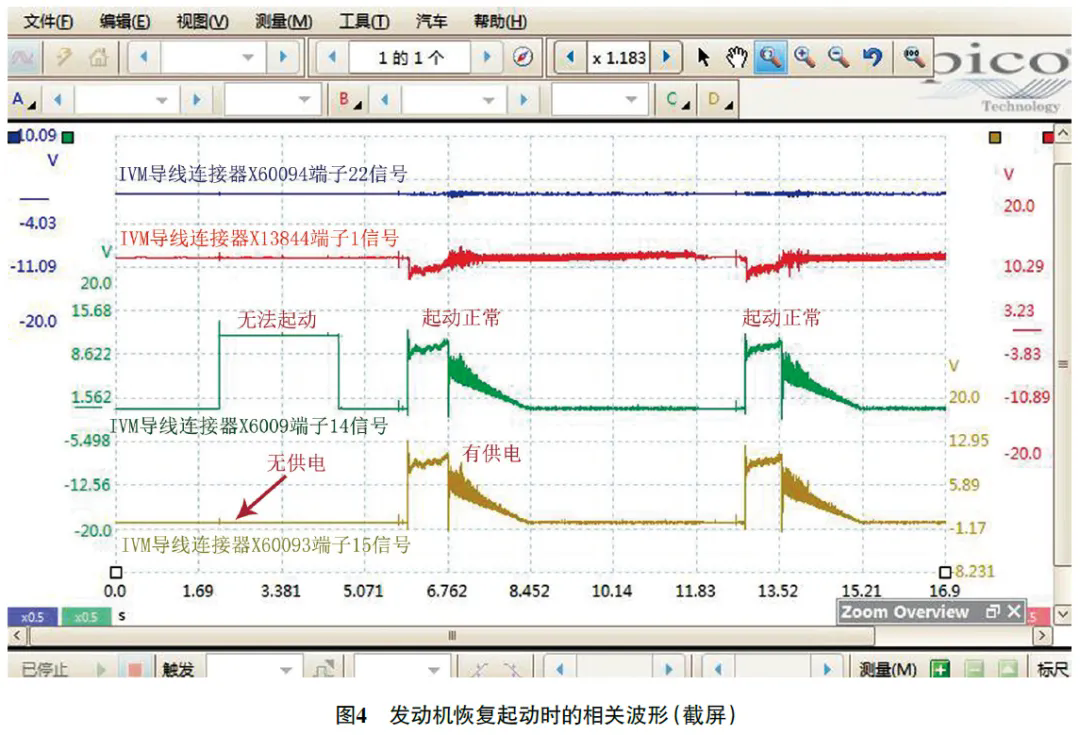Image resolution: width=1080 pixels, height=735 pixels.
Task: Click green x0.5 axis scale button
Action: (x=86, y=617)
